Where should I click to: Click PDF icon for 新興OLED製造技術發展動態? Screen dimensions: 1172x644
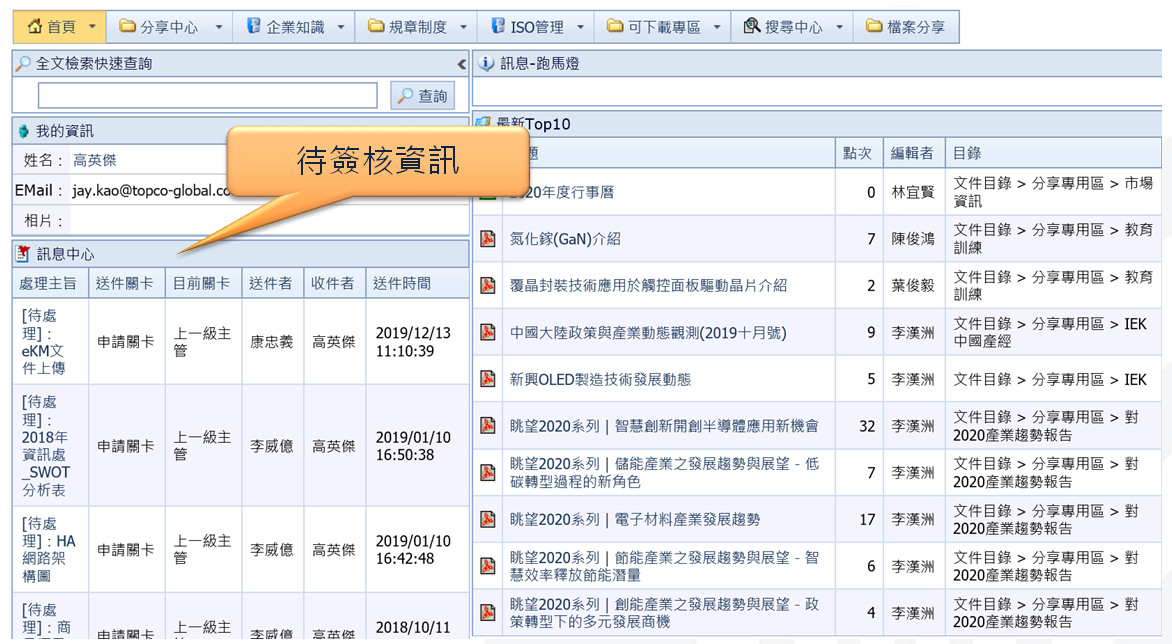[488, 379]
